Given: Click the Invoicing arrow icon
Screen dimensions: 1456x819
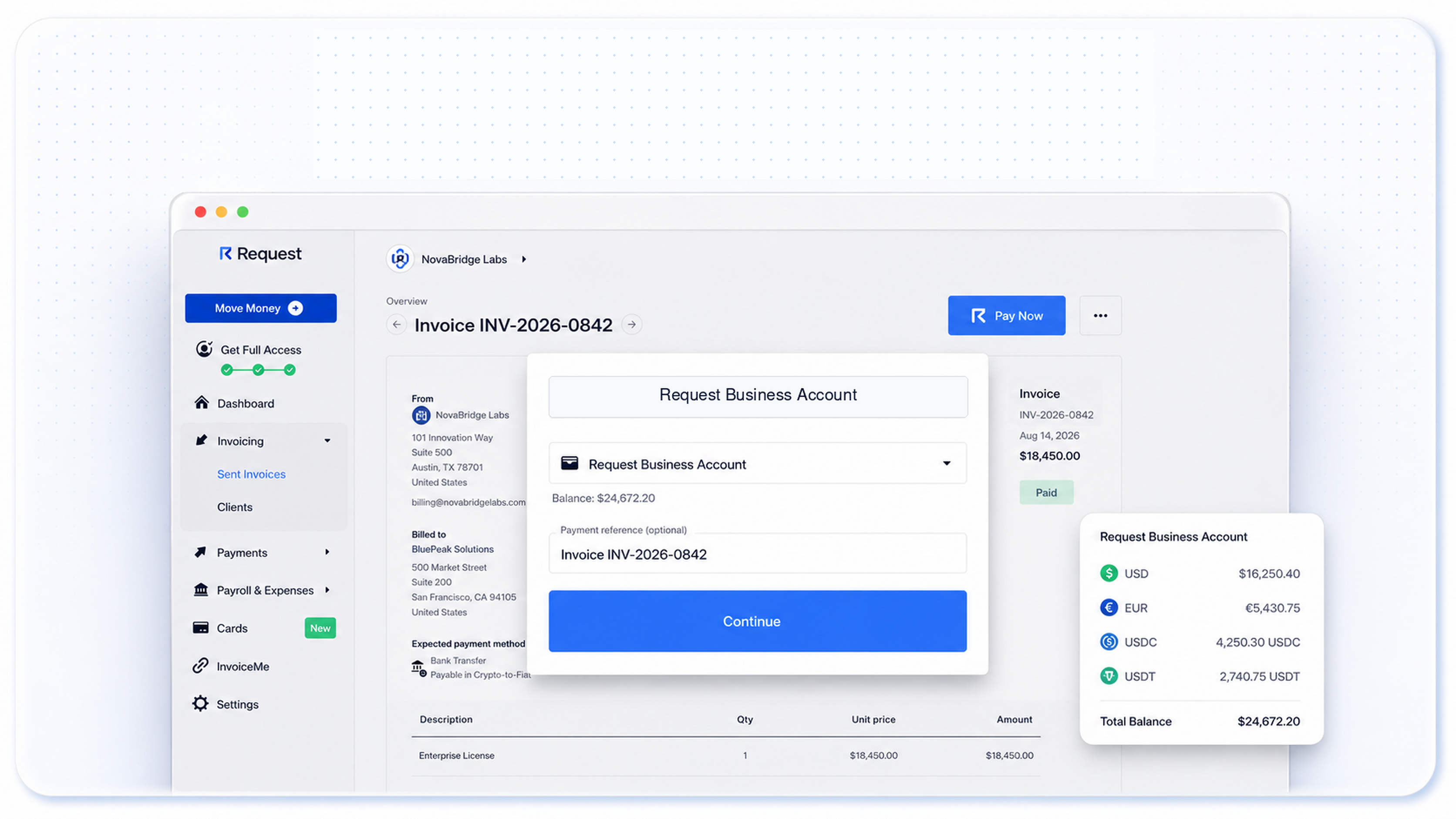Looking at the screenshot, I should (201, 440).
